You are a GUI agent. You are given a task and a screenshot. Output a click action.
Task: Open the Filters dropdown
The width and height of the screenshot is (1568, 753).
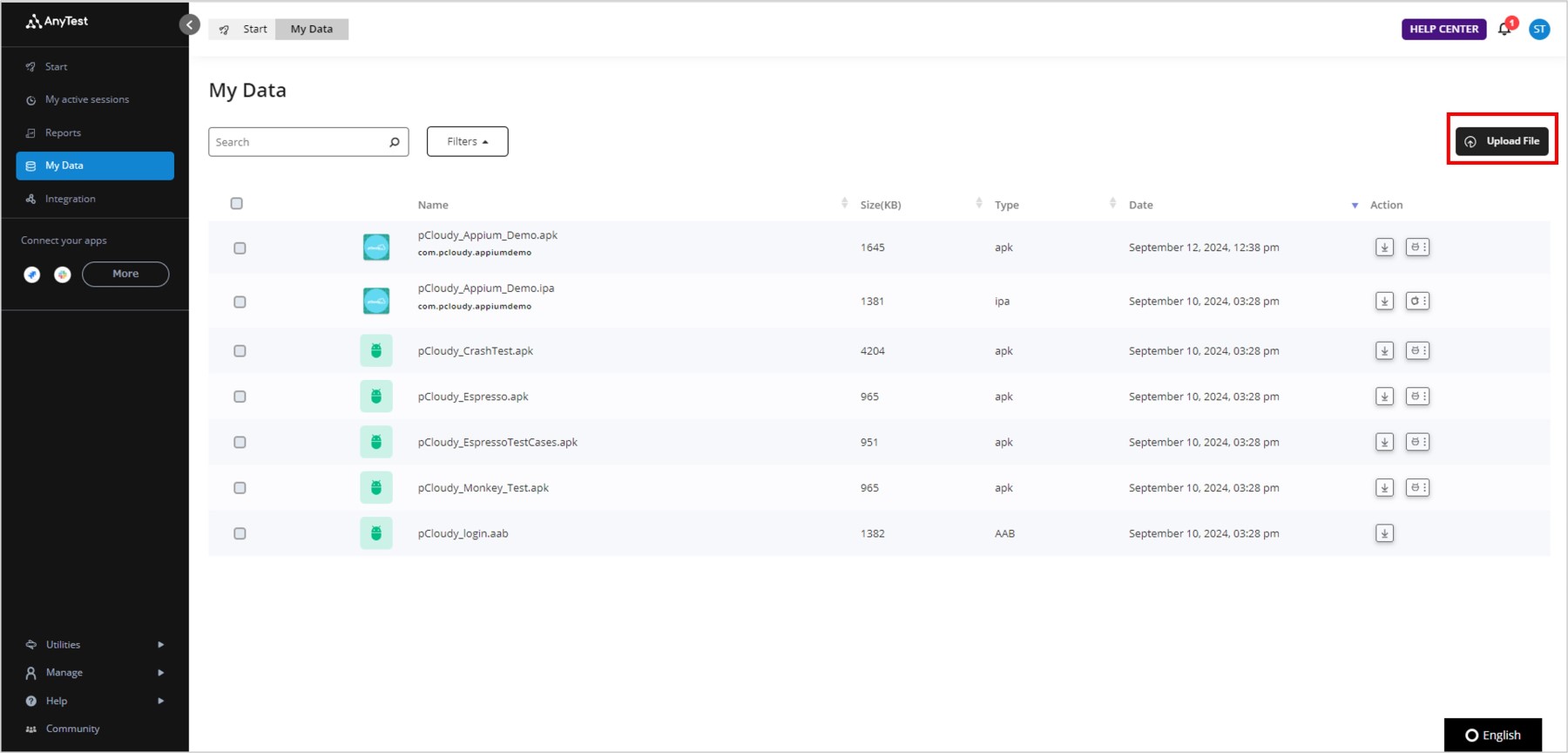pyautogui.click(x=468, y=141)
